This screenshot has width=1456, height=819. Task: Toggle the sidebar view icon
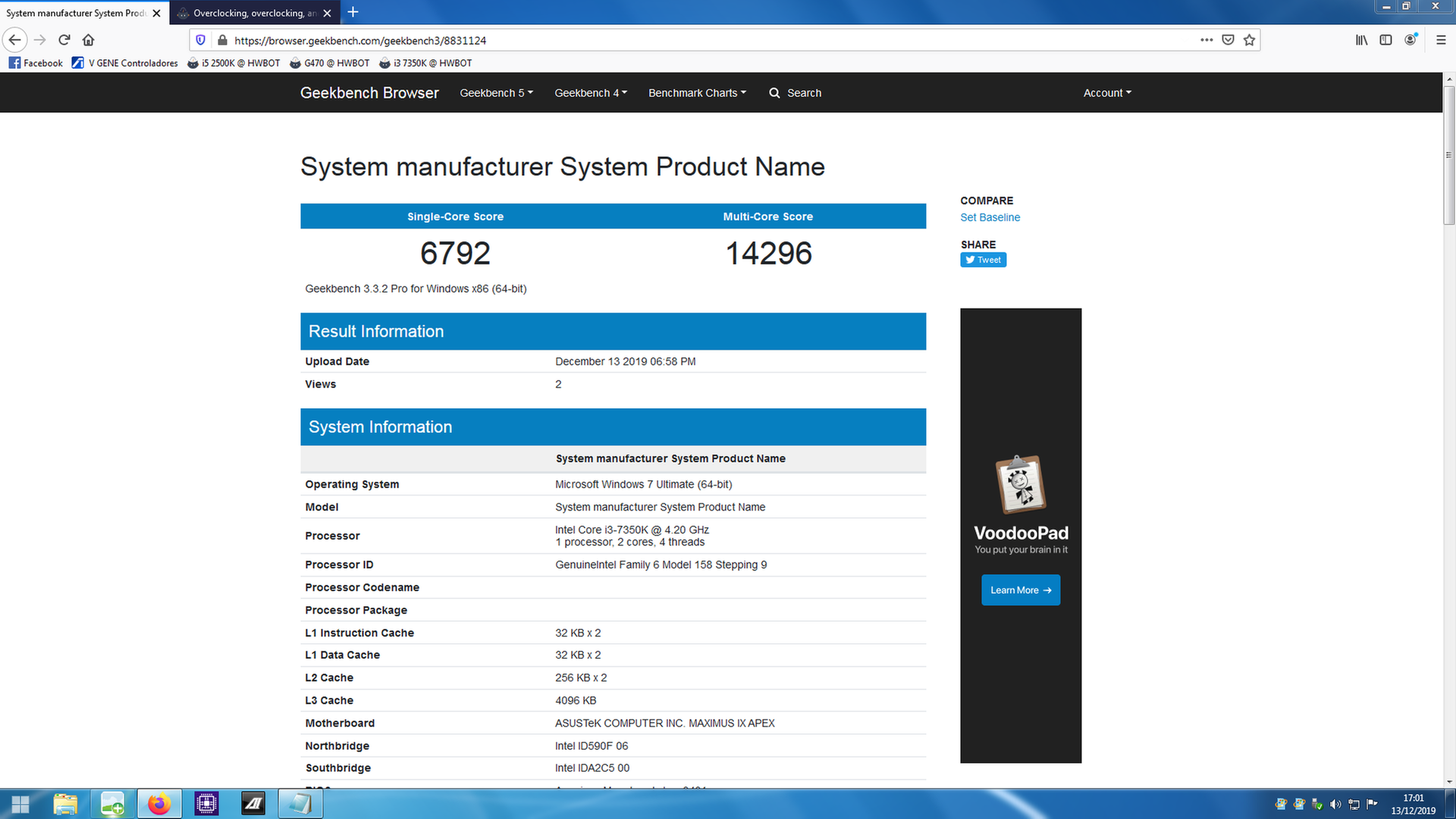[1385, 40]
